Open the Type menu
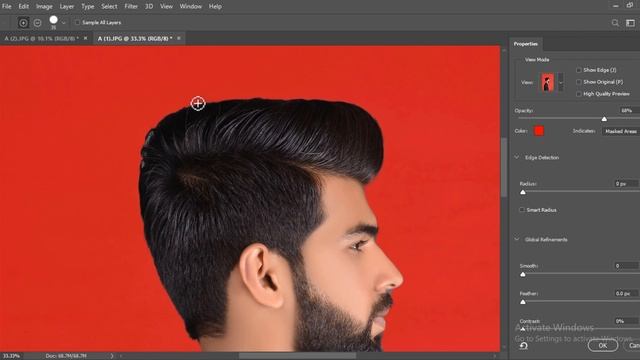This screenshot has height=360, width=640. pos(87,7)
